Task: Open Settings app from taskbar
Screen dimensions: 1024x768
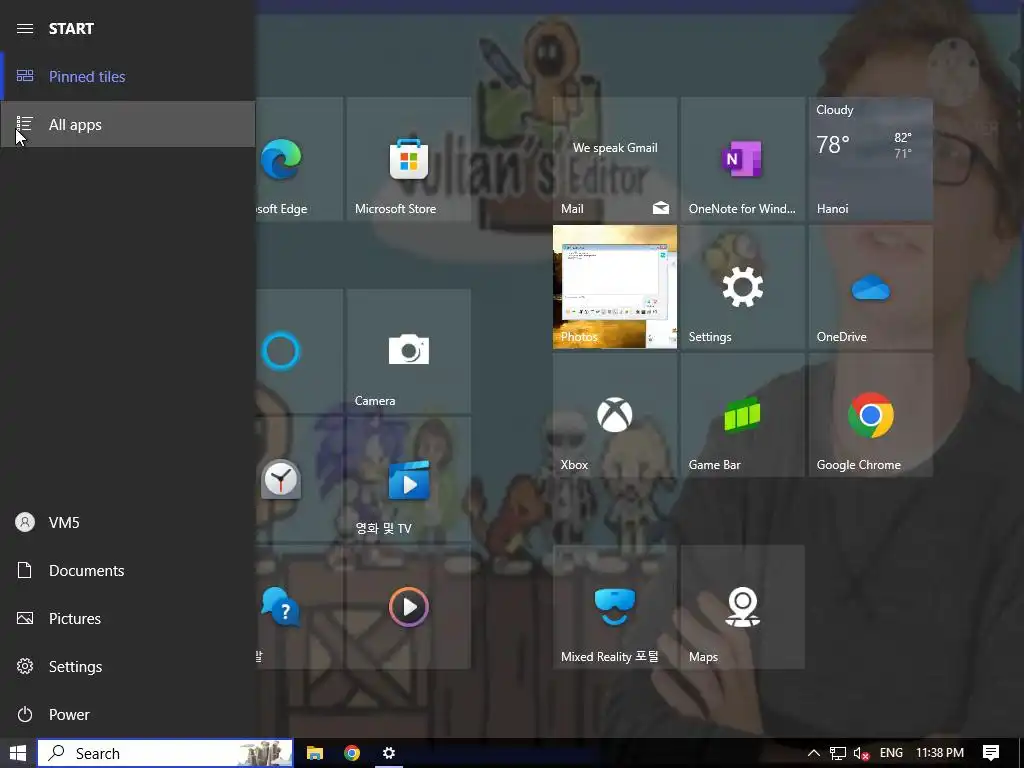Action: coord(389,753)
